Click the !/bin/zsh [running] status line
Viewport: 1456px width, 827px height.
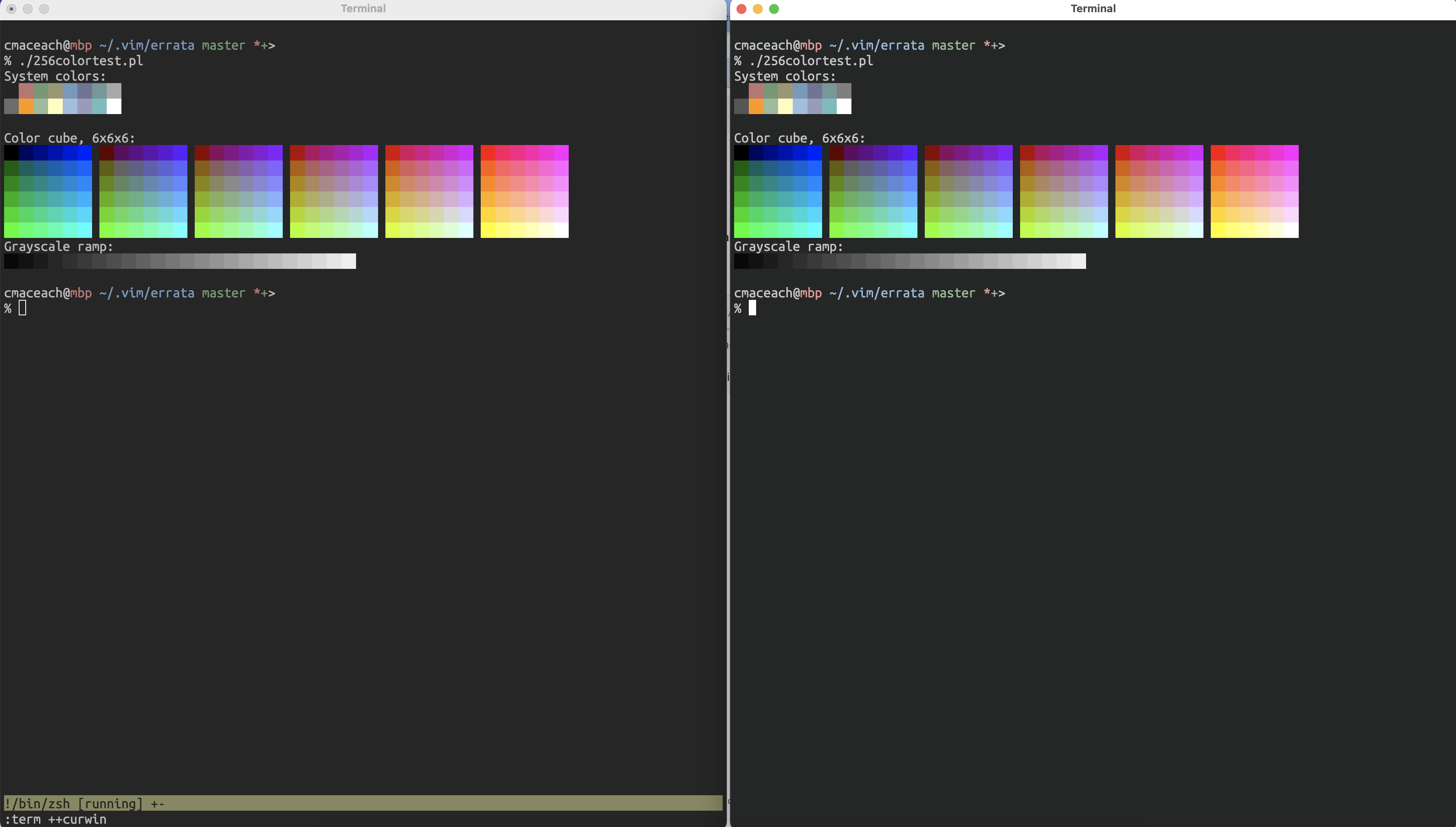click(84, 803)
